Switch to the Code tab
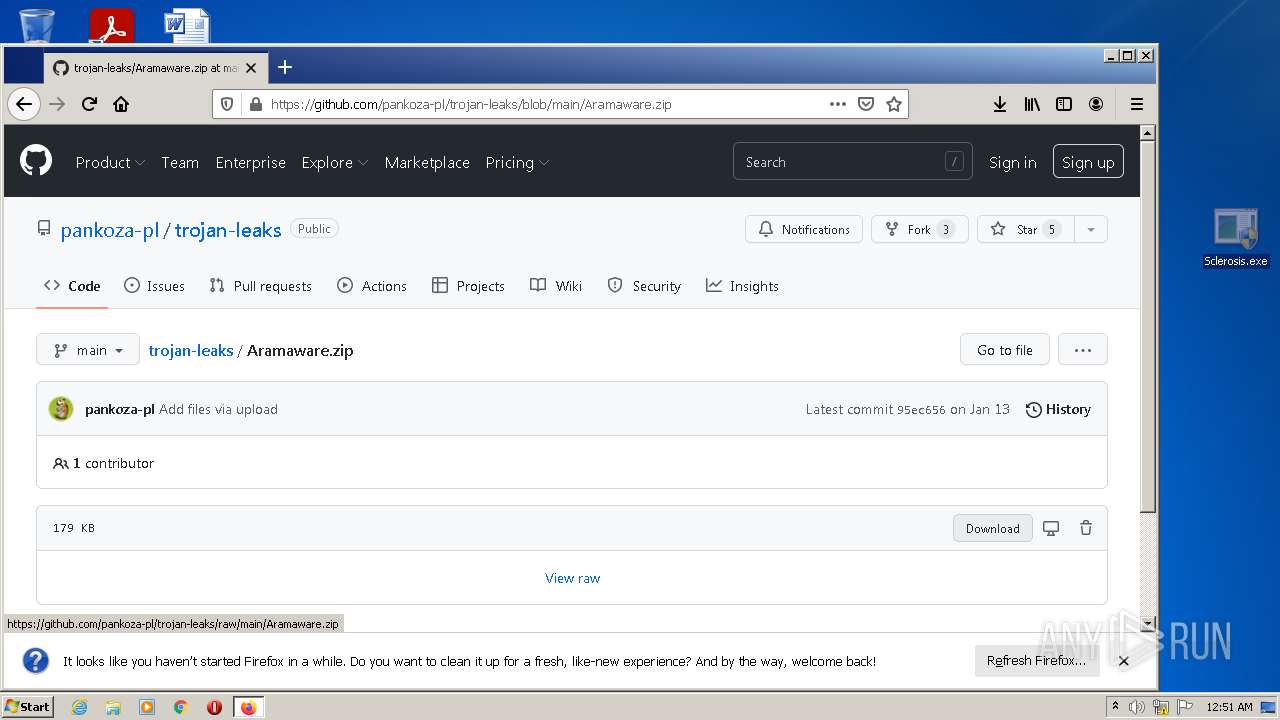 tap(72, 286)
